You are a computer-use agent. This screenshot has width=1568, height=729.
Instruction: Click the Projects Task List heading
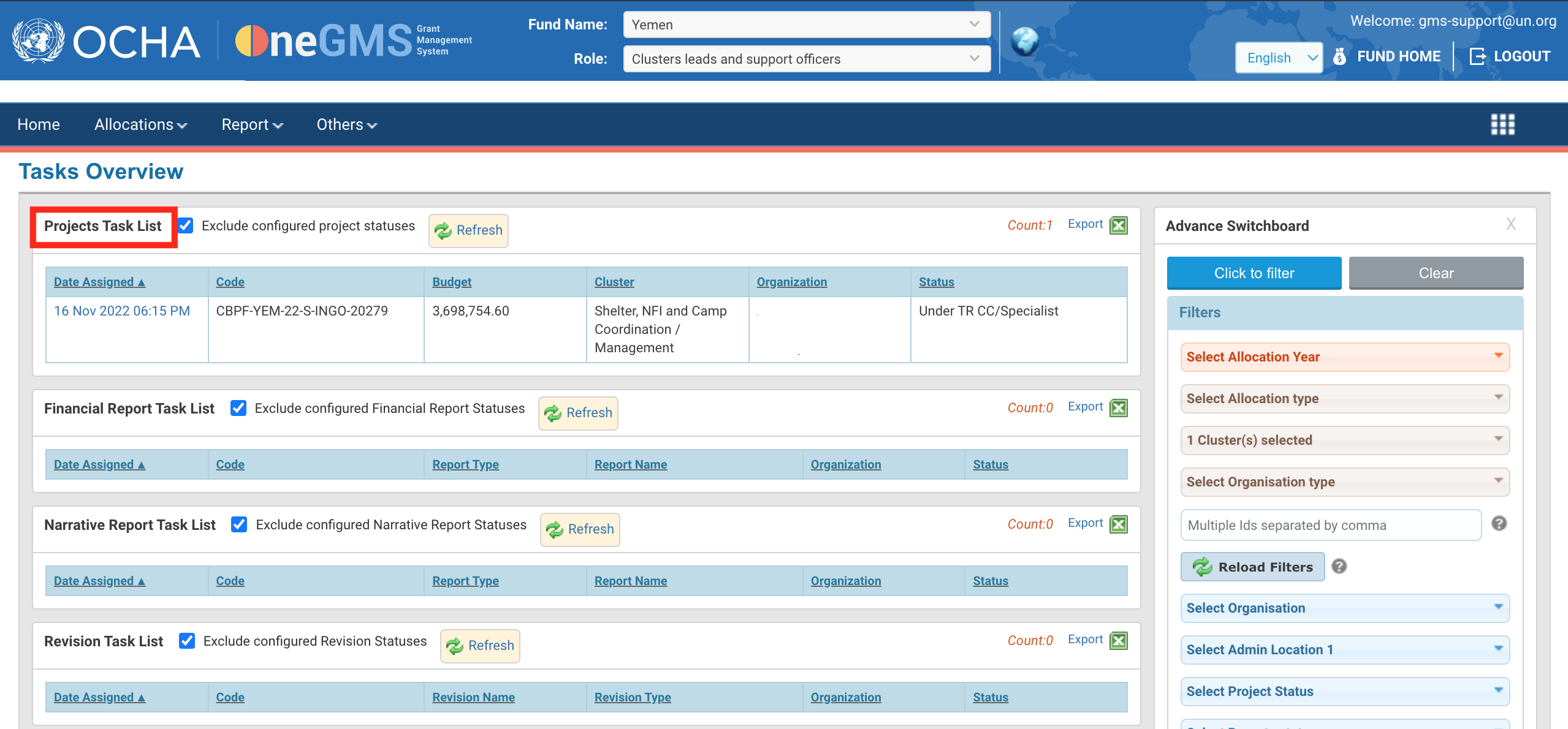[102, 226]
